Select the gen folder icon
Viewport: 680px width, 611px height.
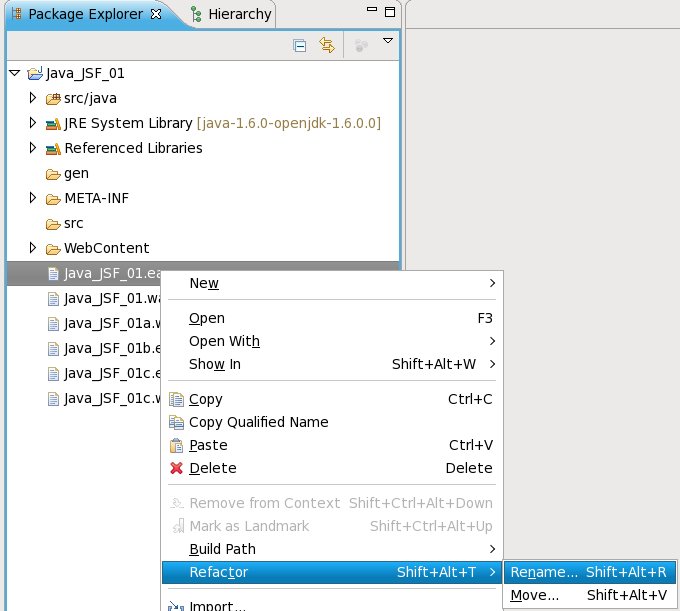click(53, 173)
